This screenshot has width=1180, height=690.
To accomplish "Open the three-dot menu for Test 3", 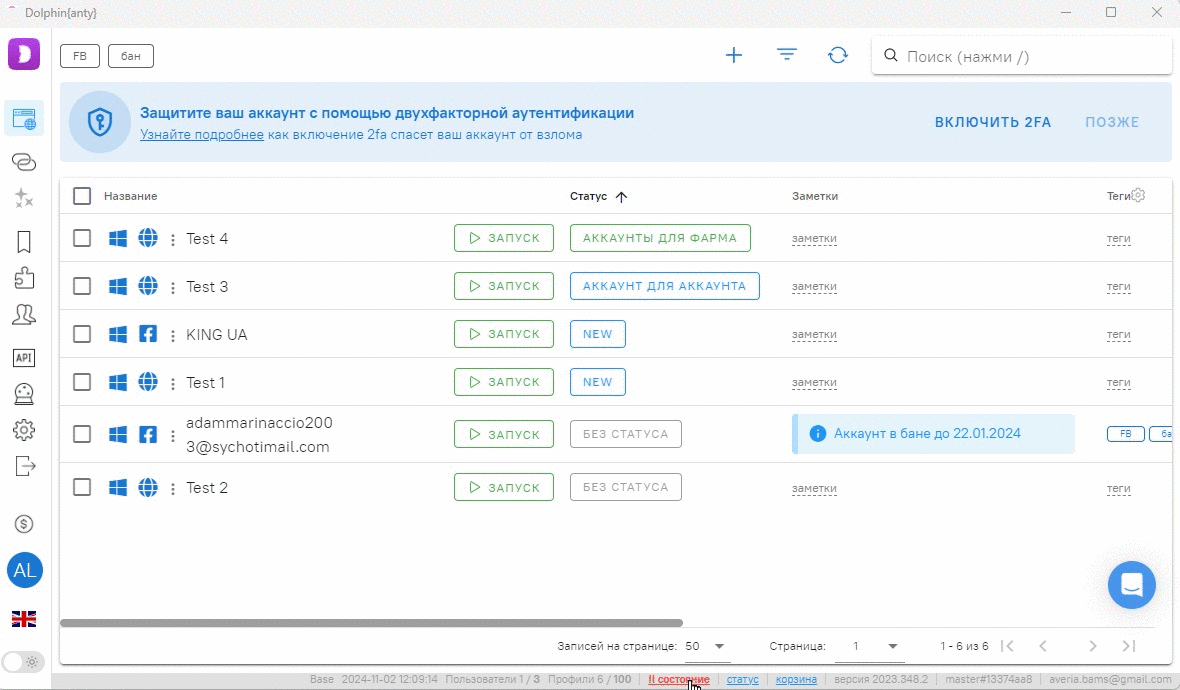I will (172, 287).
